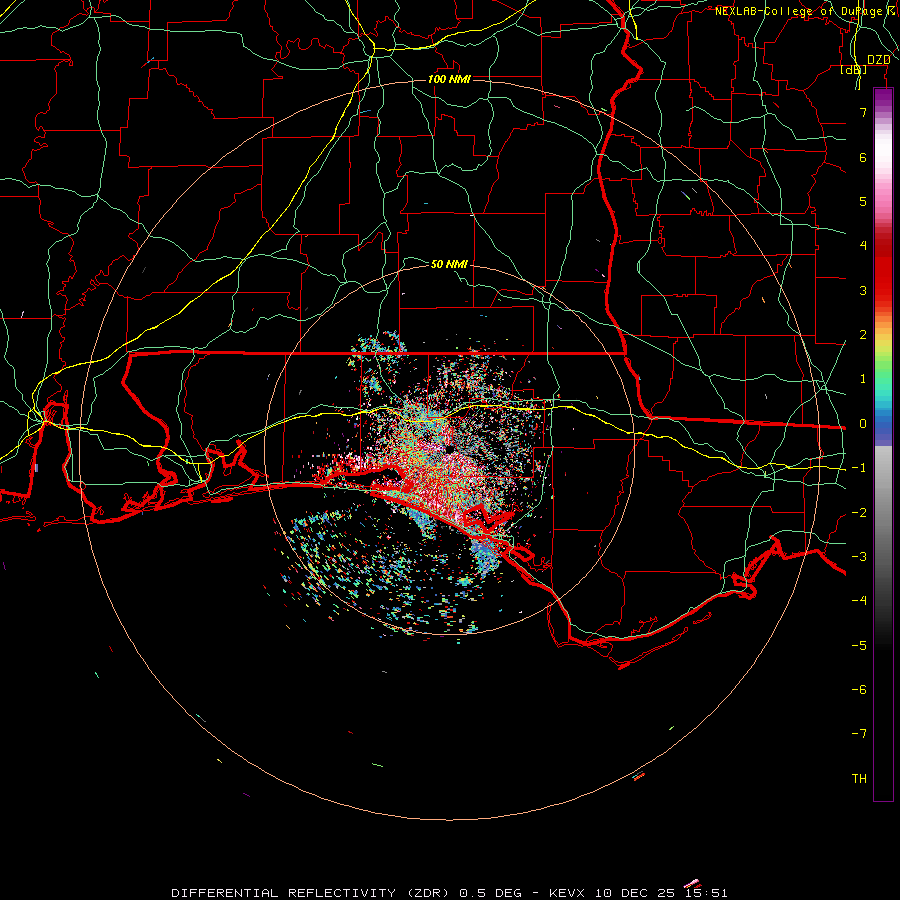Image resolution: width=900 pixels, height=900 pixels.
Task: Click the KEVX station identifier
Action: (x=567, y=893)
